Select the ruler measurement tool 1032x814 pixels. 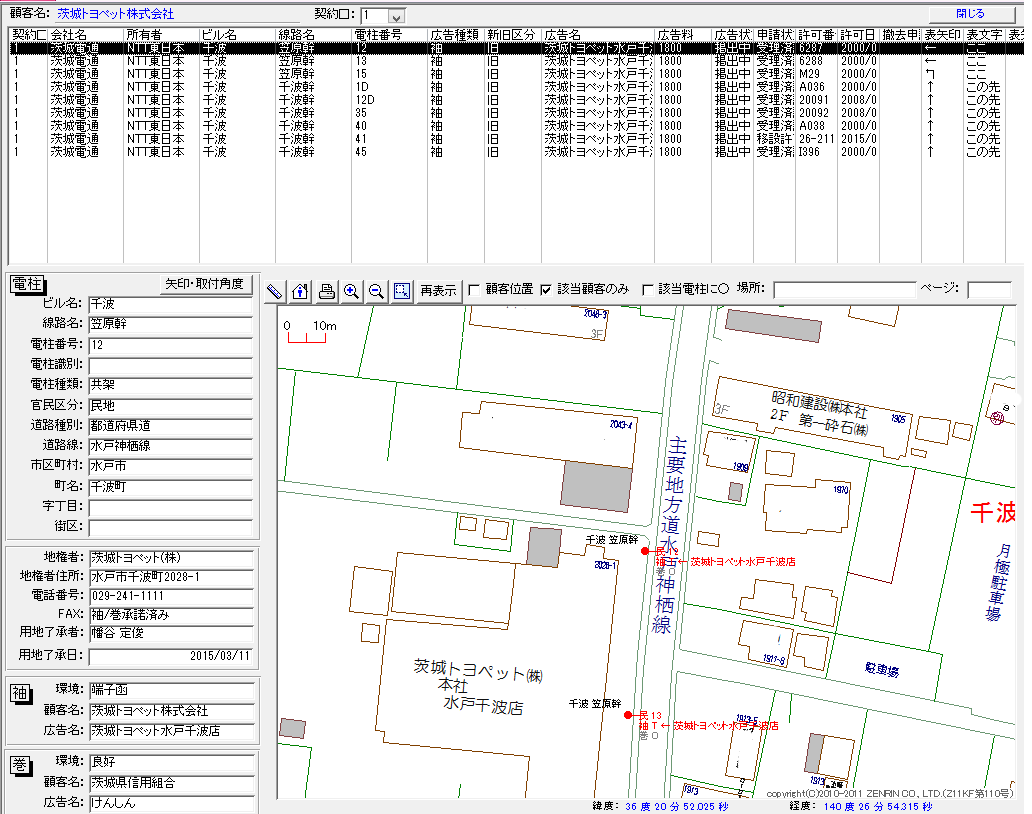pyautogui.click(x=274, y=291)
